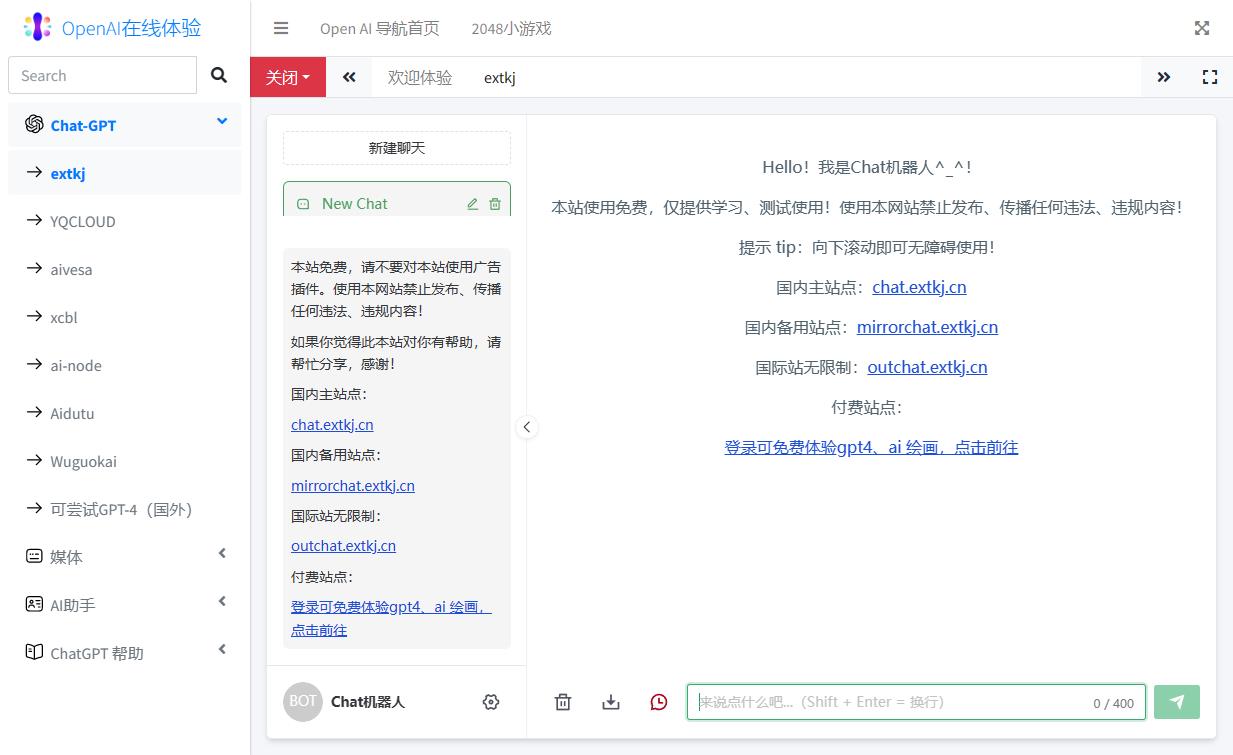Viewport: 1233px width, 755px height.
Task: Open message history via the red clock icon
Action: pos(658,701)
